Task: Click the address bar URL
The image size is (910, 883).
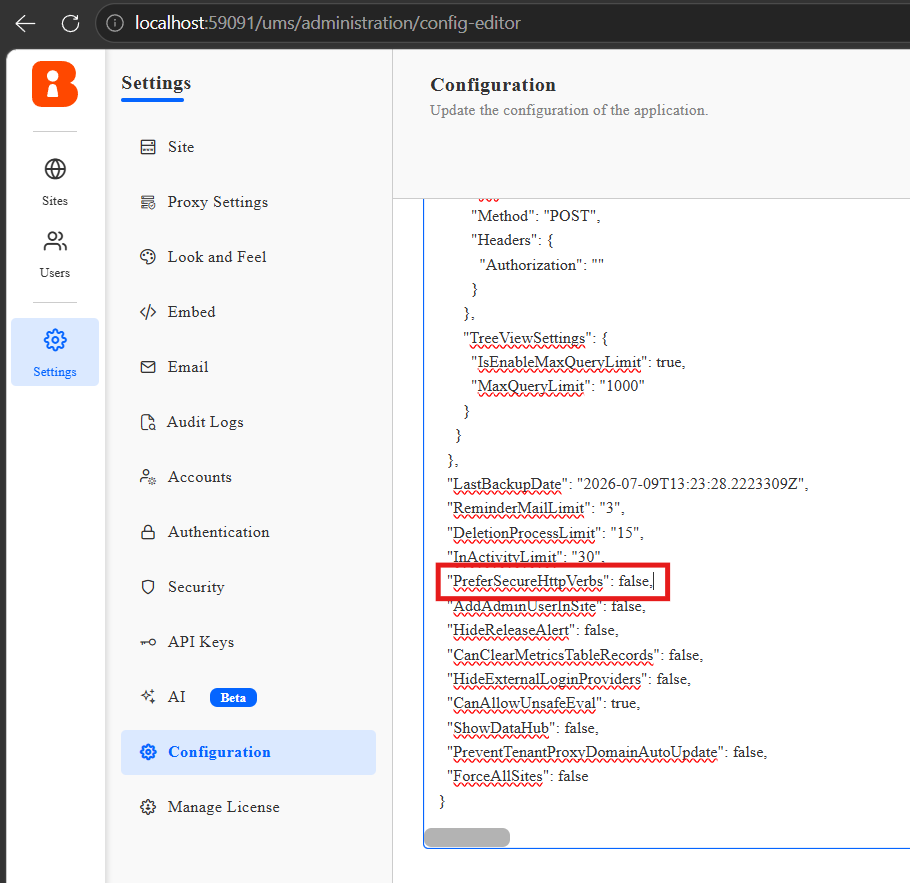Action: (x=327, y=23)
